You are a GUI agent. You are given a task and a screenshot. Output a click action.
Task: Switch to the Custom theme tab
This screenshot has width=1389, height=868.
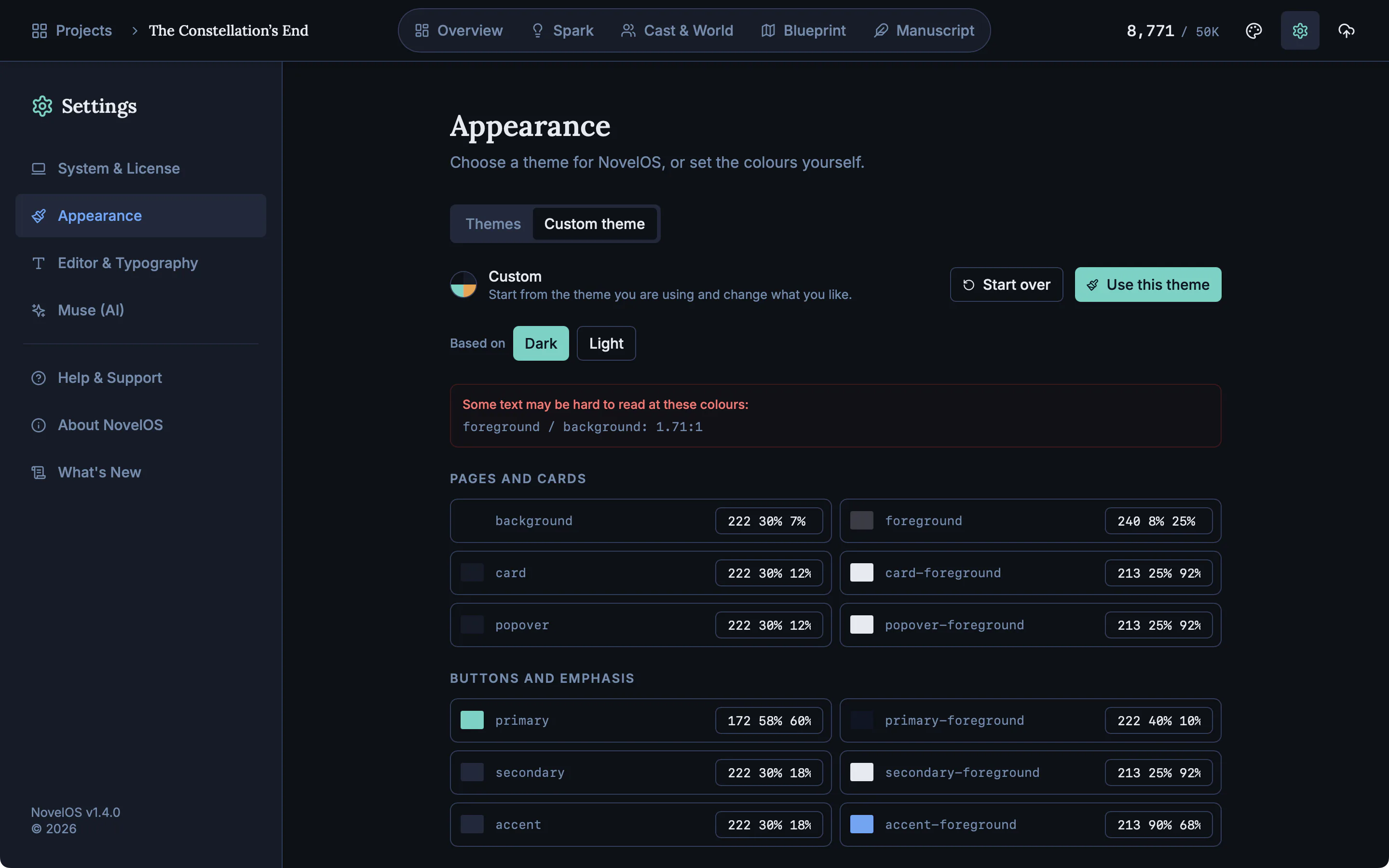595,224
